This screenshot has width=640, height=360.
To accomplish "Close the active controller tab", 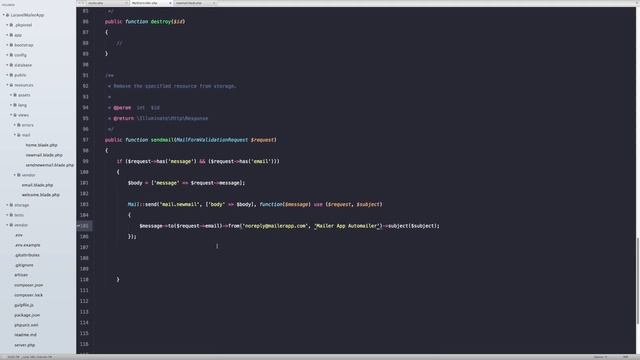I will 170,3.
